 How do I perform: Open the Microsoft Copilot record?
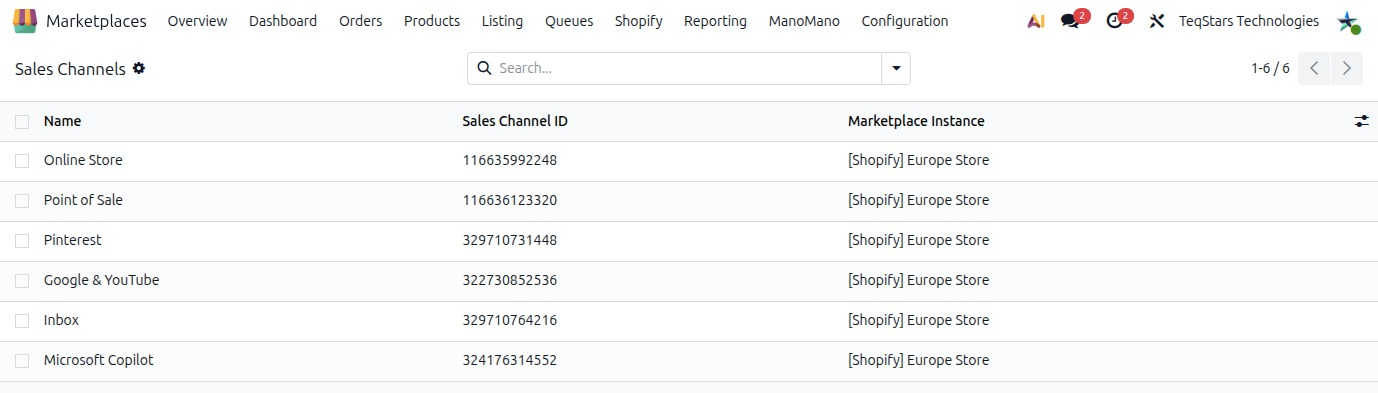pos(98,360)
